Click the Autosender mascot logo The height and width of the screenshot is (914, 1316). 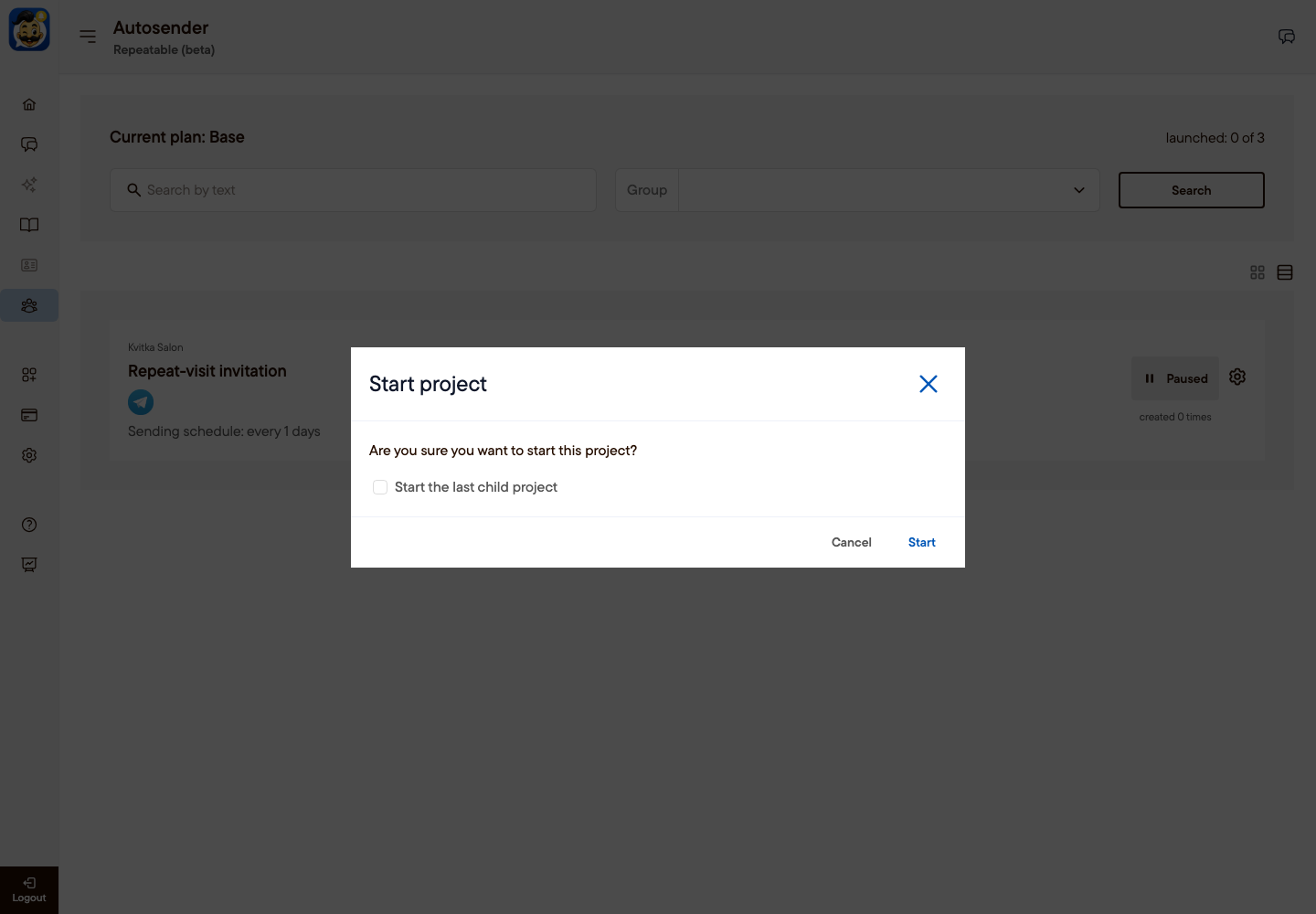[29, 30]
